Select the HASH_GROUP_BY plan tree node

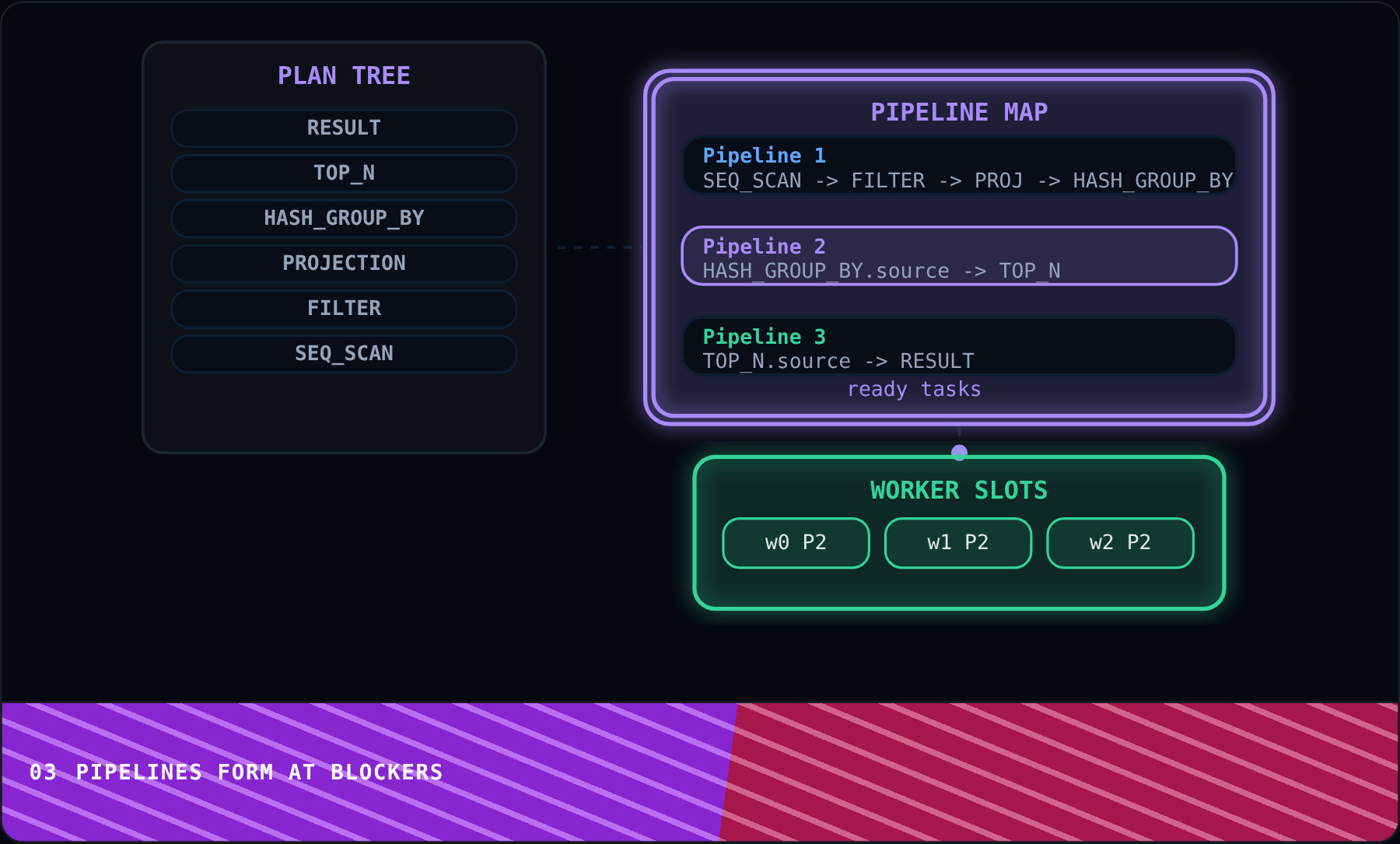344,218
